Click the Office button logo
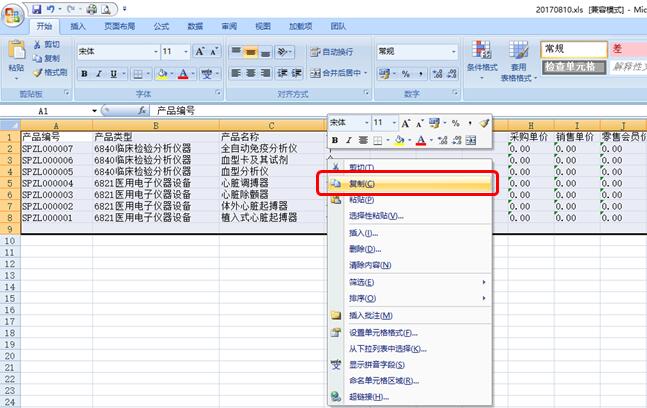647x408 pixels. click(12, 12)
